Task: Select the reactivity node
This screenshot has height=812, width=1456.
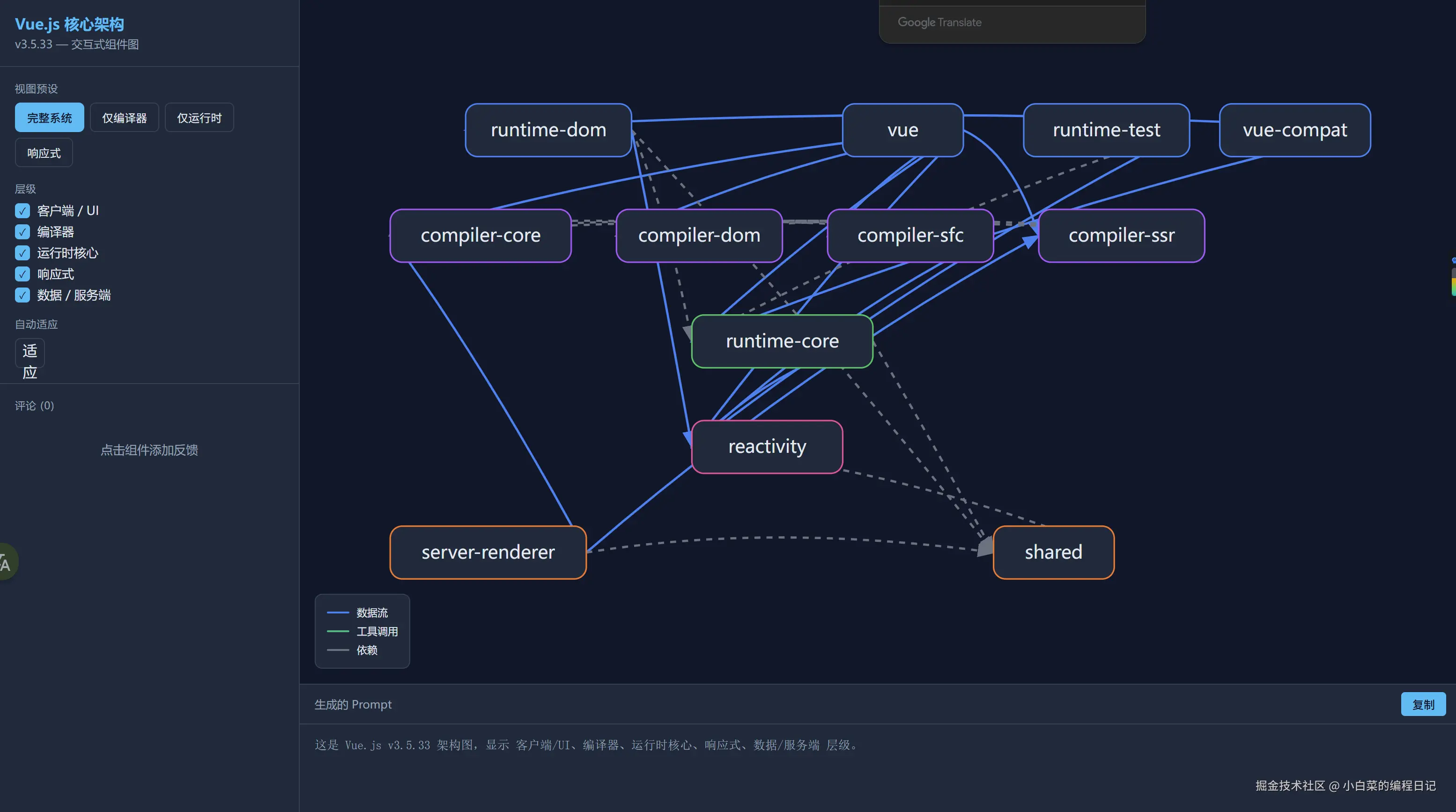Action: tap(767, 447)
